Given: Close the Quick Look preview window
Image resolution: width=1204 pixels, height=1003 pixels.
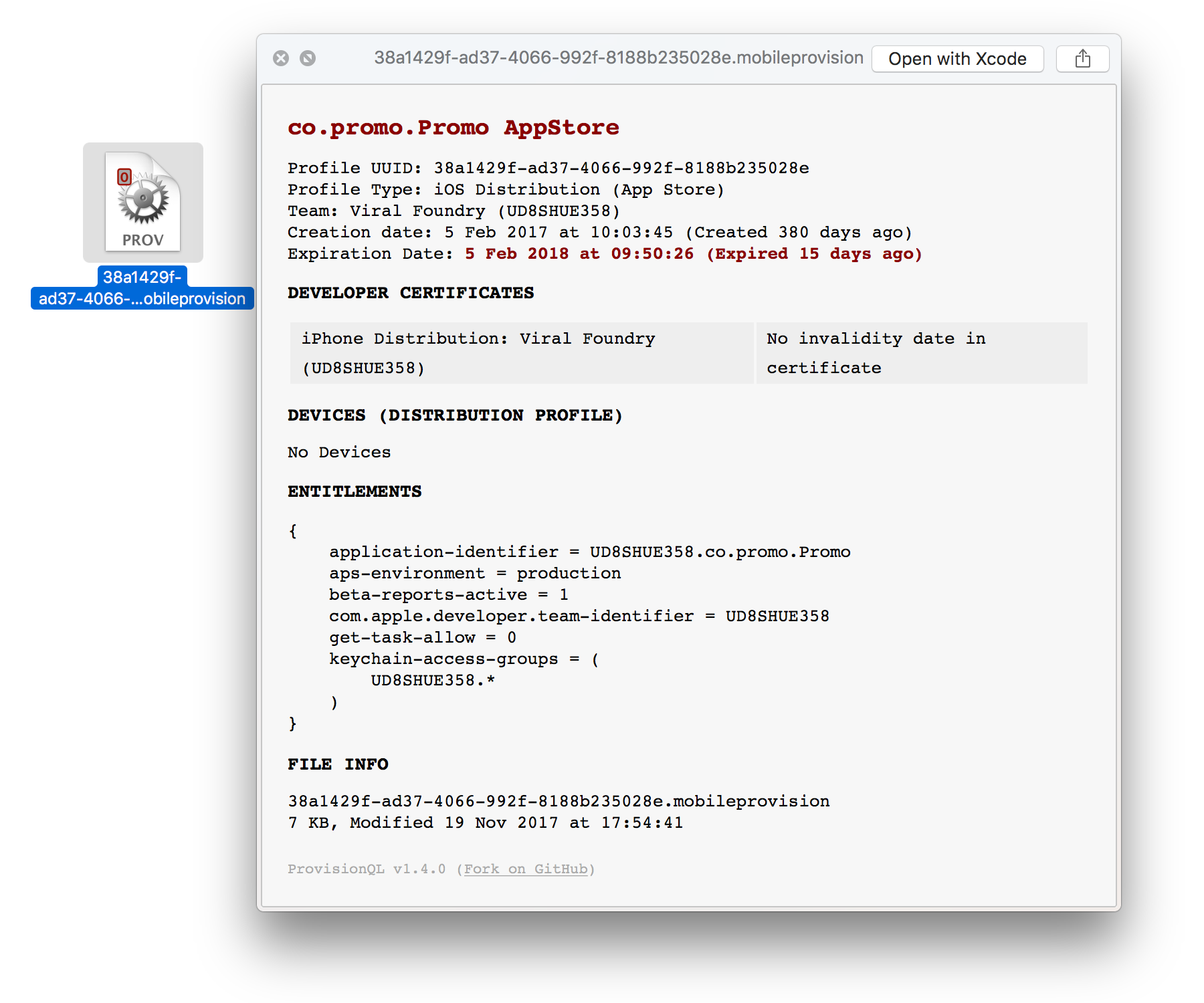Looking at the screenshot, I should pos(281,58).
